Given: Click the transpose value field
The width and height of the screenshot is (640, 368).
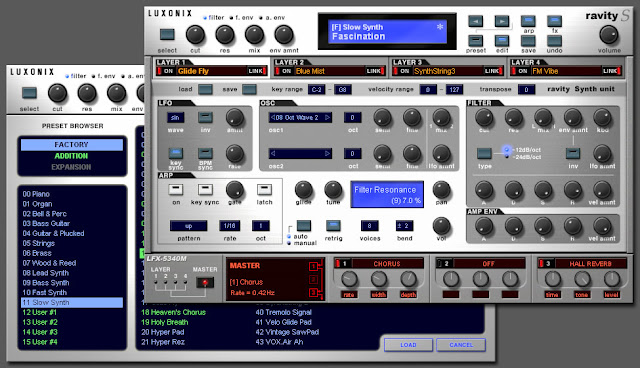Looking at the screenshot, I should click(x=526, y=89).
